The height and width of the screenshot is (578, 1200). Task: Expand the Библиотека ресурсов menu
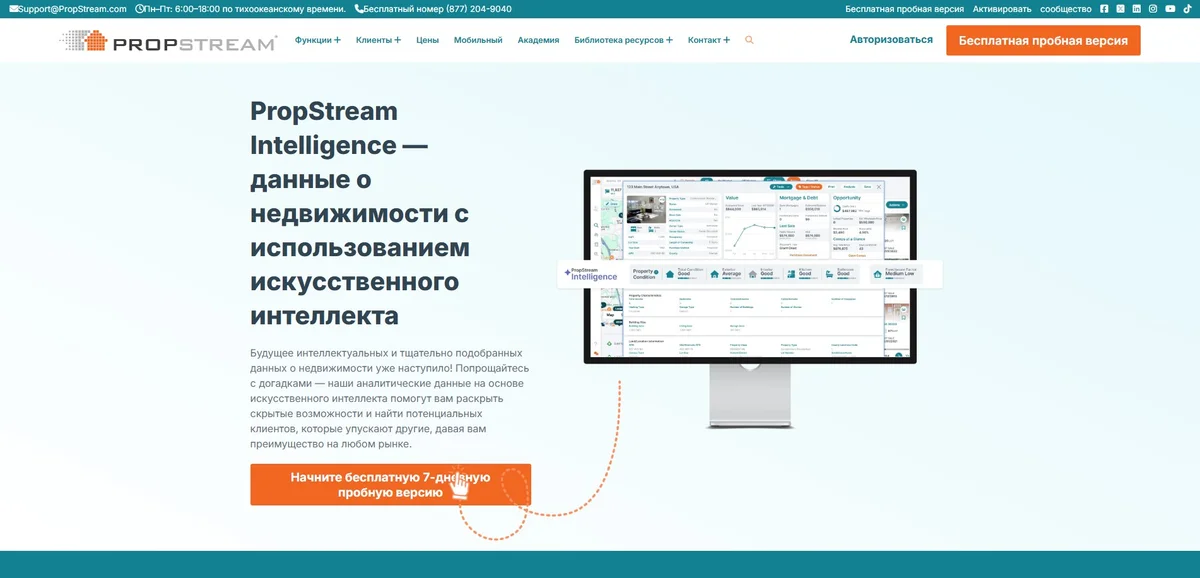click(x=623, y=41)
